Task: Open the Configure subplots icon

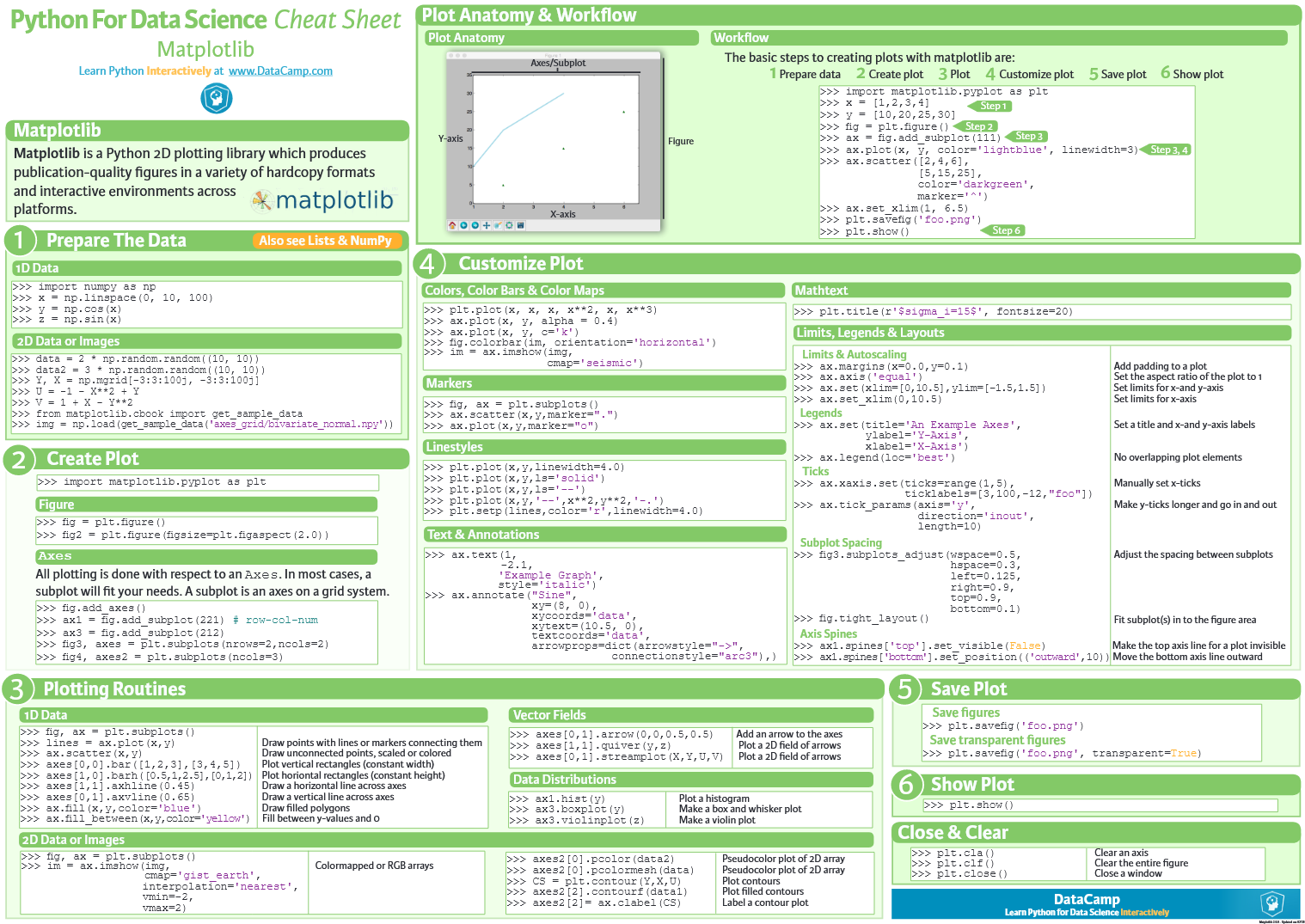Action: tap(510, 225)
